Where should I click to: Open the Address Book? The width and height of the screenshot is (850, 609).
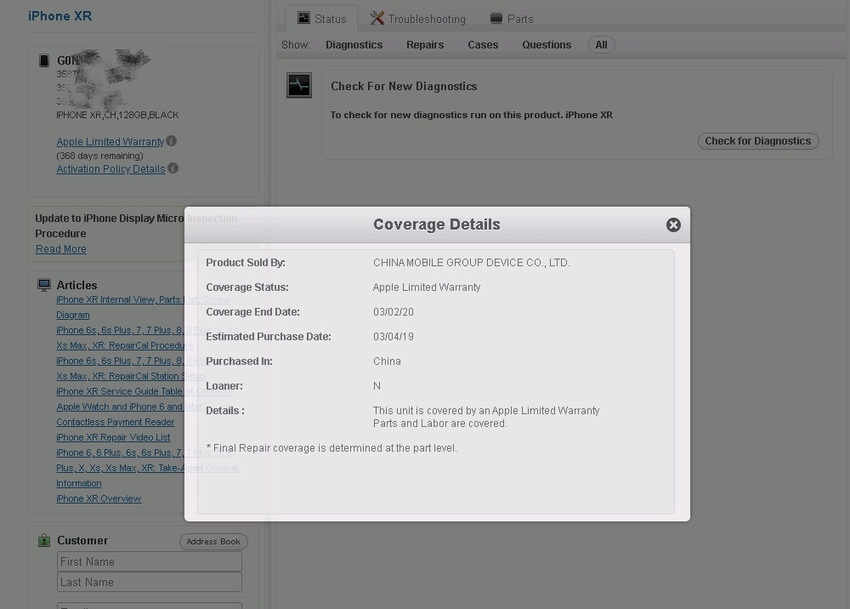click(213, 541)
